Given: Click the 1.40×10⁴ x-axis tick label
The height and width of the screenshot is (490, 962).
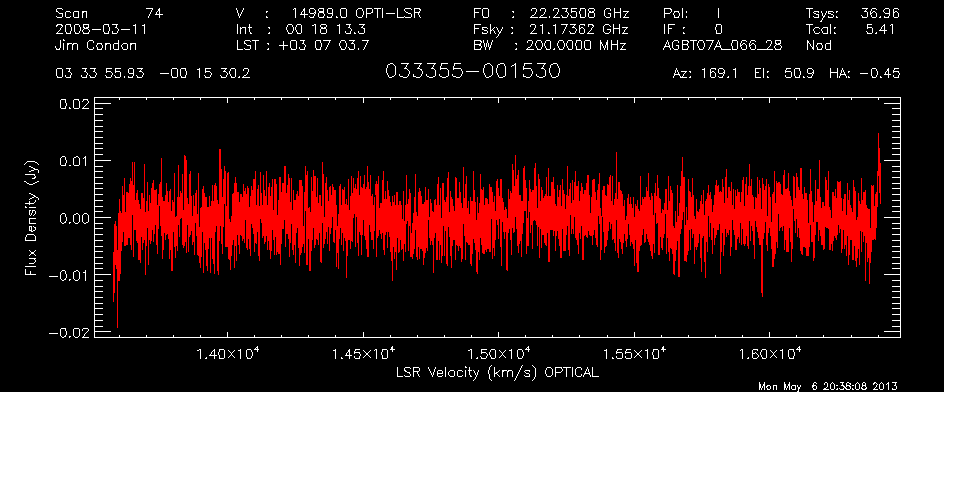Looking at the screenshot, I should (x=228, y=354).
